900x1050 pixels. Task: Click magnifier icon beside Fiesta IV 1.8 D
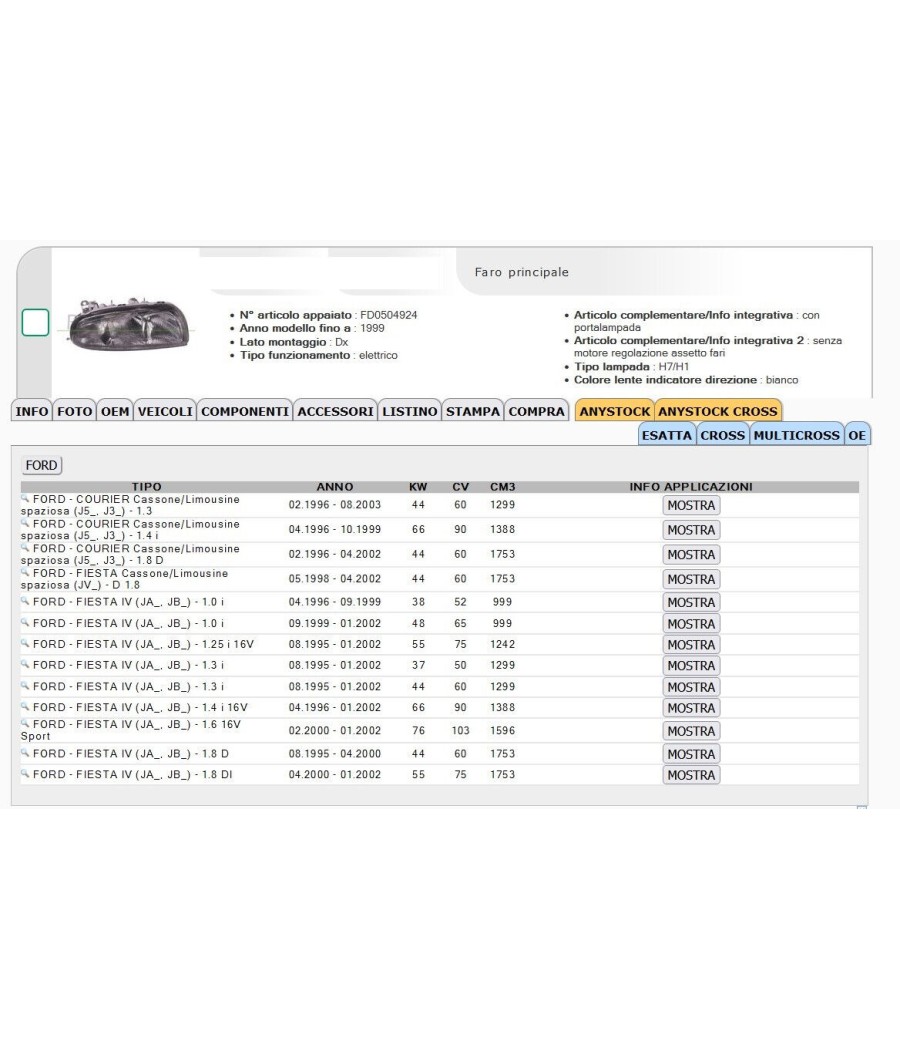pyautogui.click(x=25, y=753)
